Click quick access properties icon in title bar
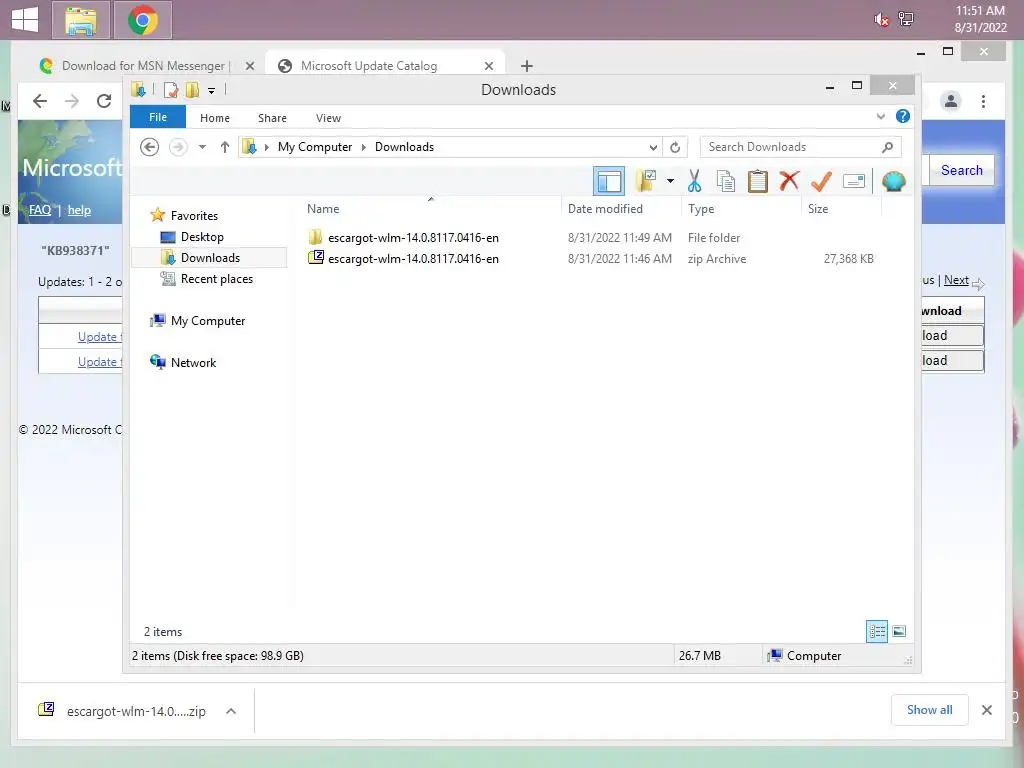 [x=171, y=89]
